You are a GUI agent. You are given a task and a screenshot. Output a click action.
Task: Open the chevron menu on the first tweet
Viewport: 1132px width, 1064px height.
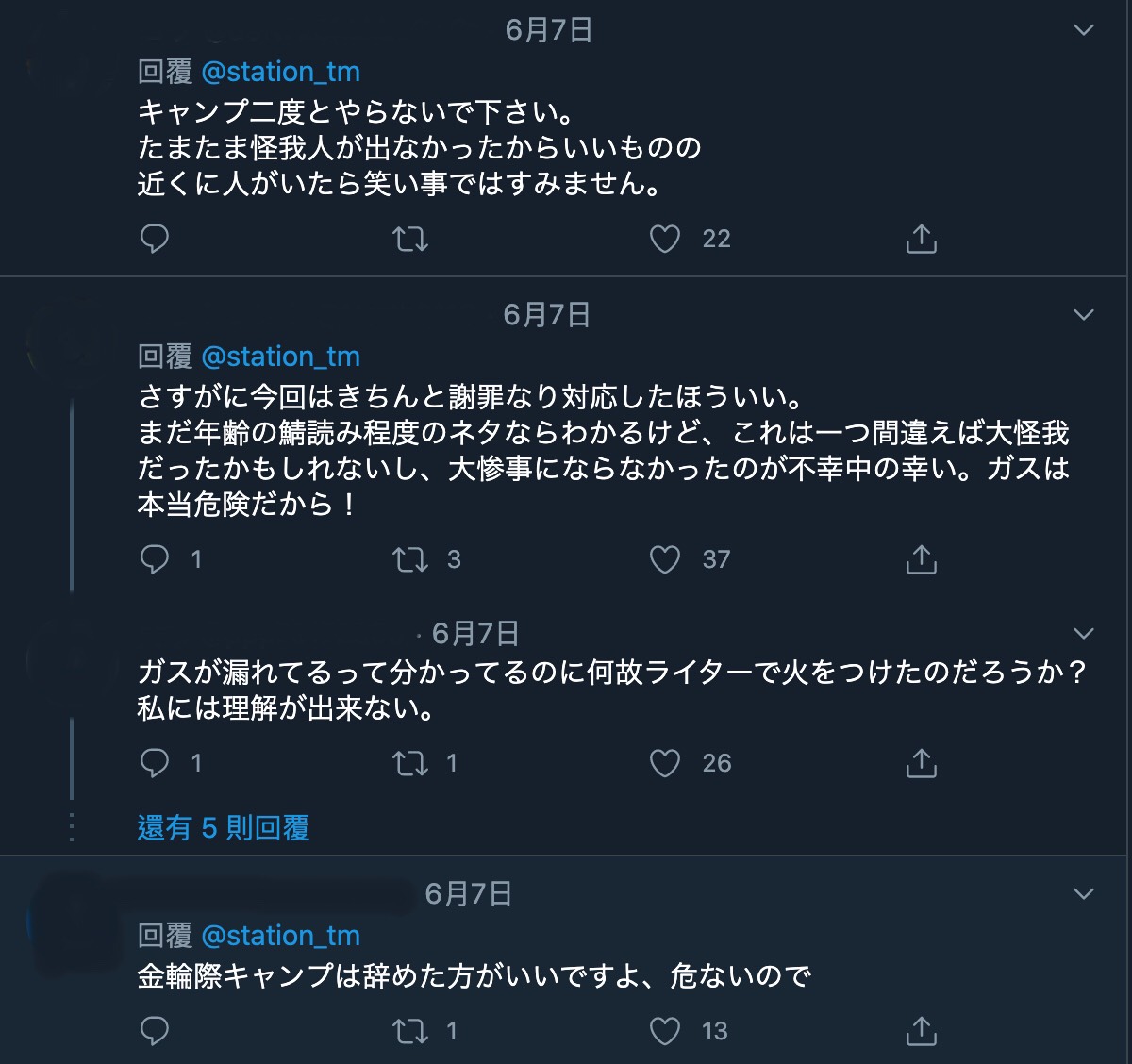[1083, 29]
